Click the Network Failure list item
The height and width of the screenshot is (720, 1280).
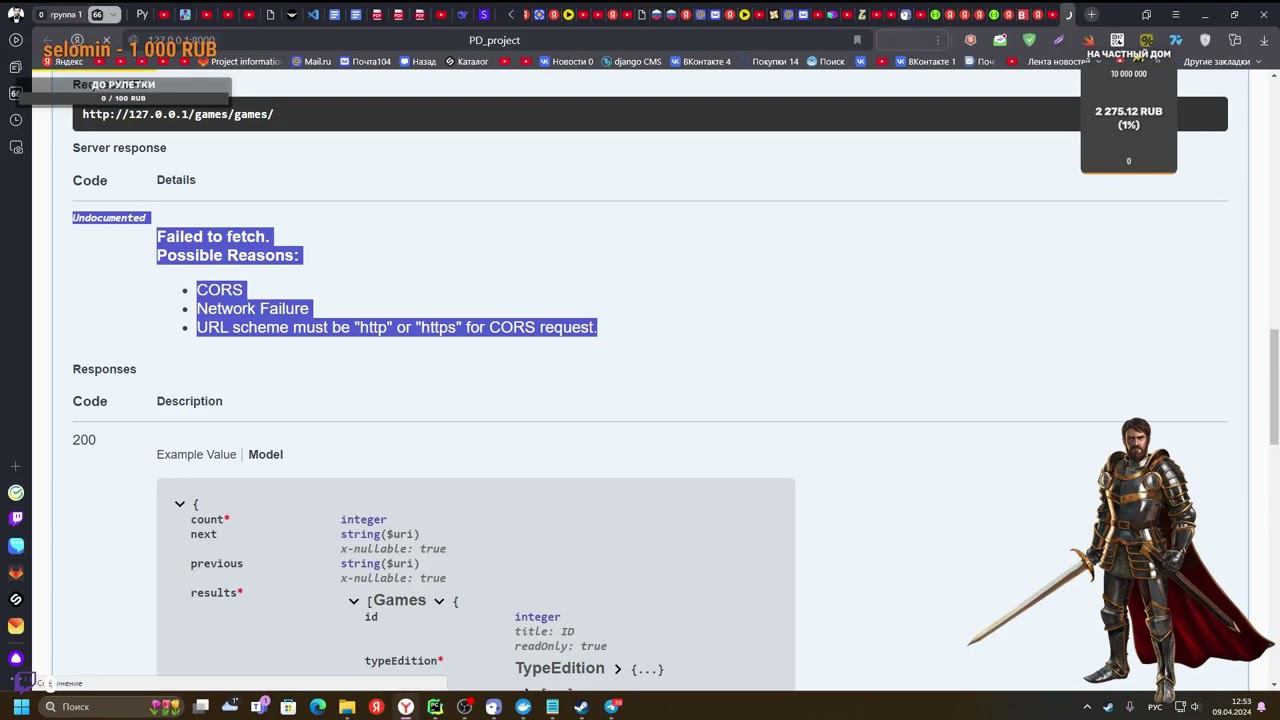(x=252, y=309)
